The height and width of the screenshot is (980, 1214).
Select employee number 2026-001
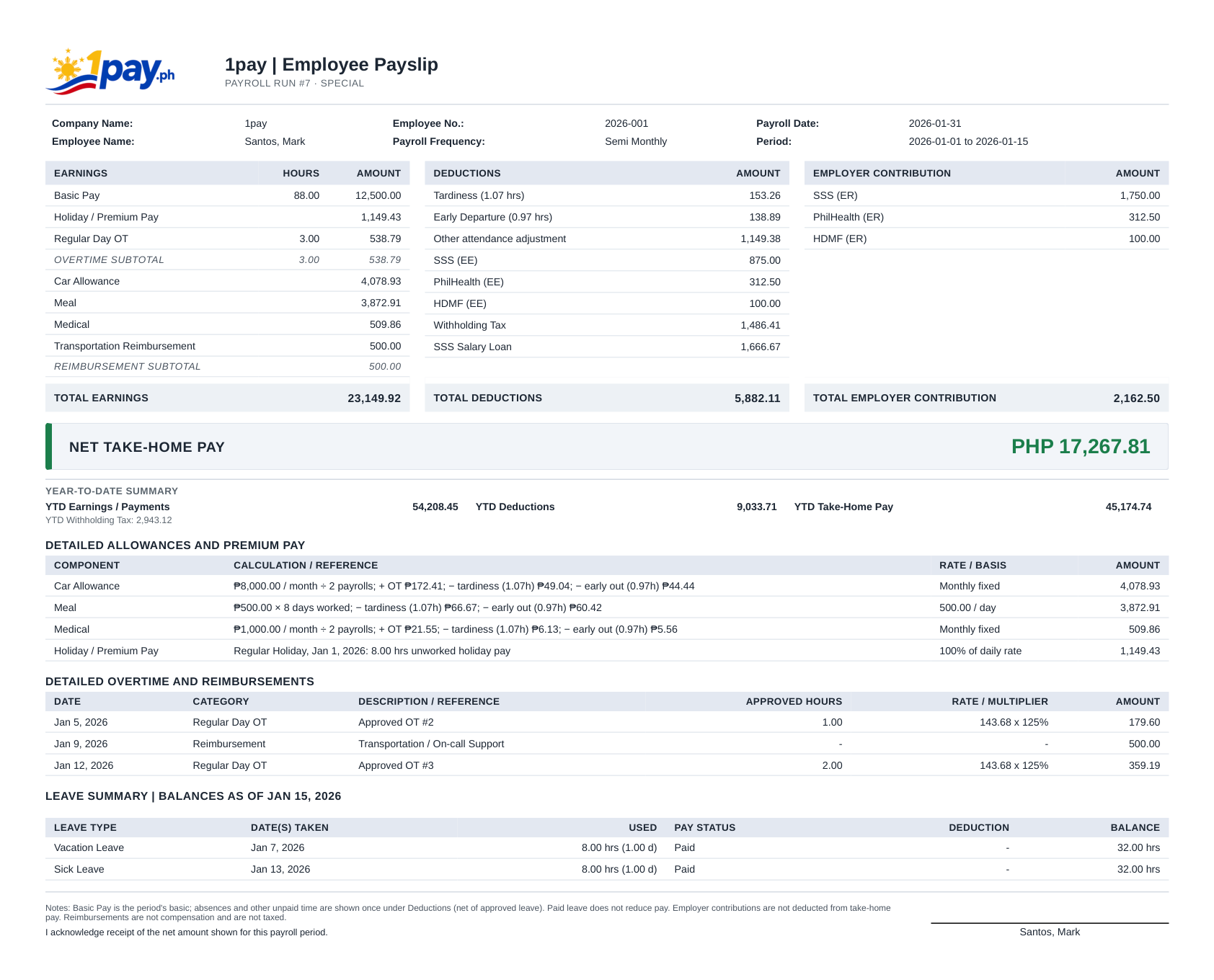pos(626,123)
